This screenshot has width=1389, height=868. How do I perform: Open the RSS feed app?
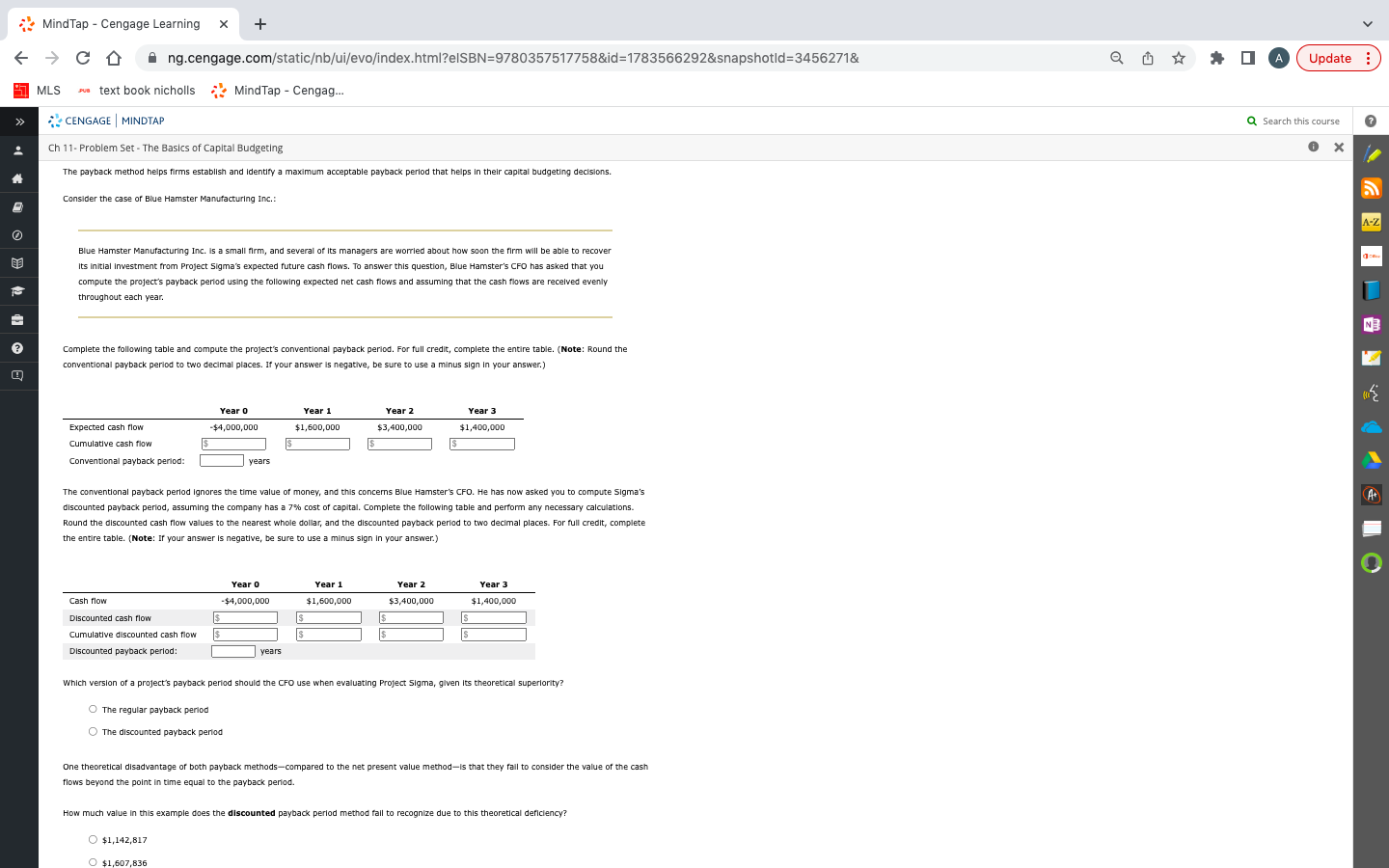pos(1372,188)
